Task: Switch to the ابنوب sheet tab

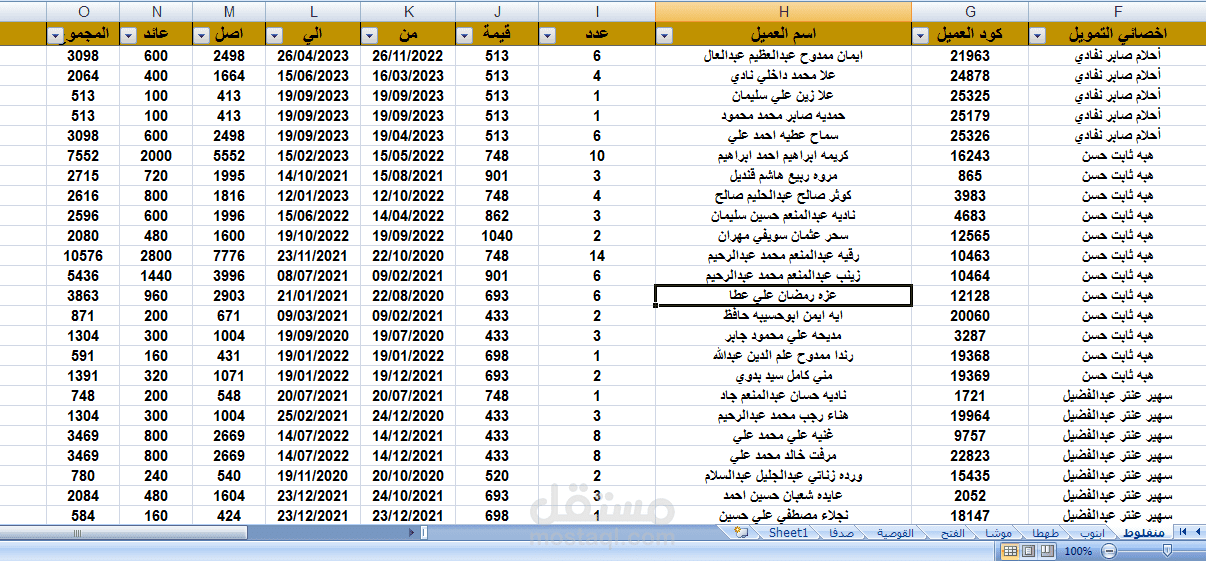Action: click(1093, 533)
